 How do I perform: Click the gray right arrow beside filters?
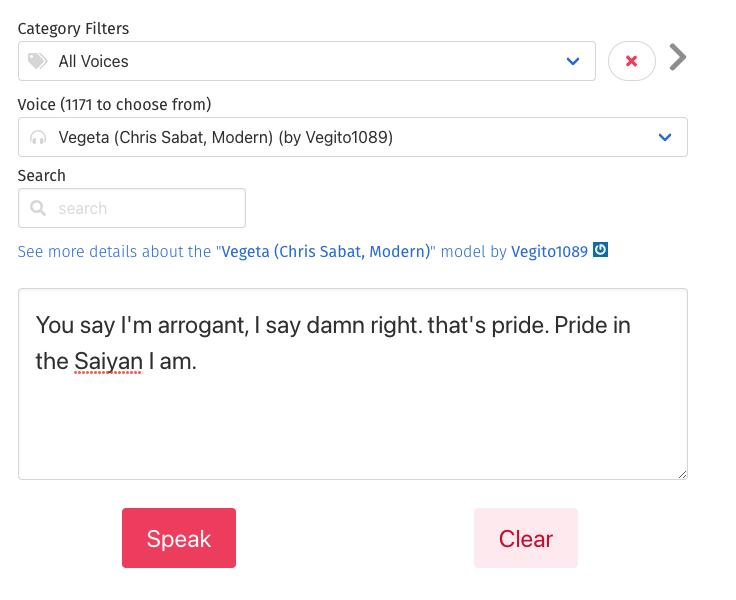pos(678,58)
